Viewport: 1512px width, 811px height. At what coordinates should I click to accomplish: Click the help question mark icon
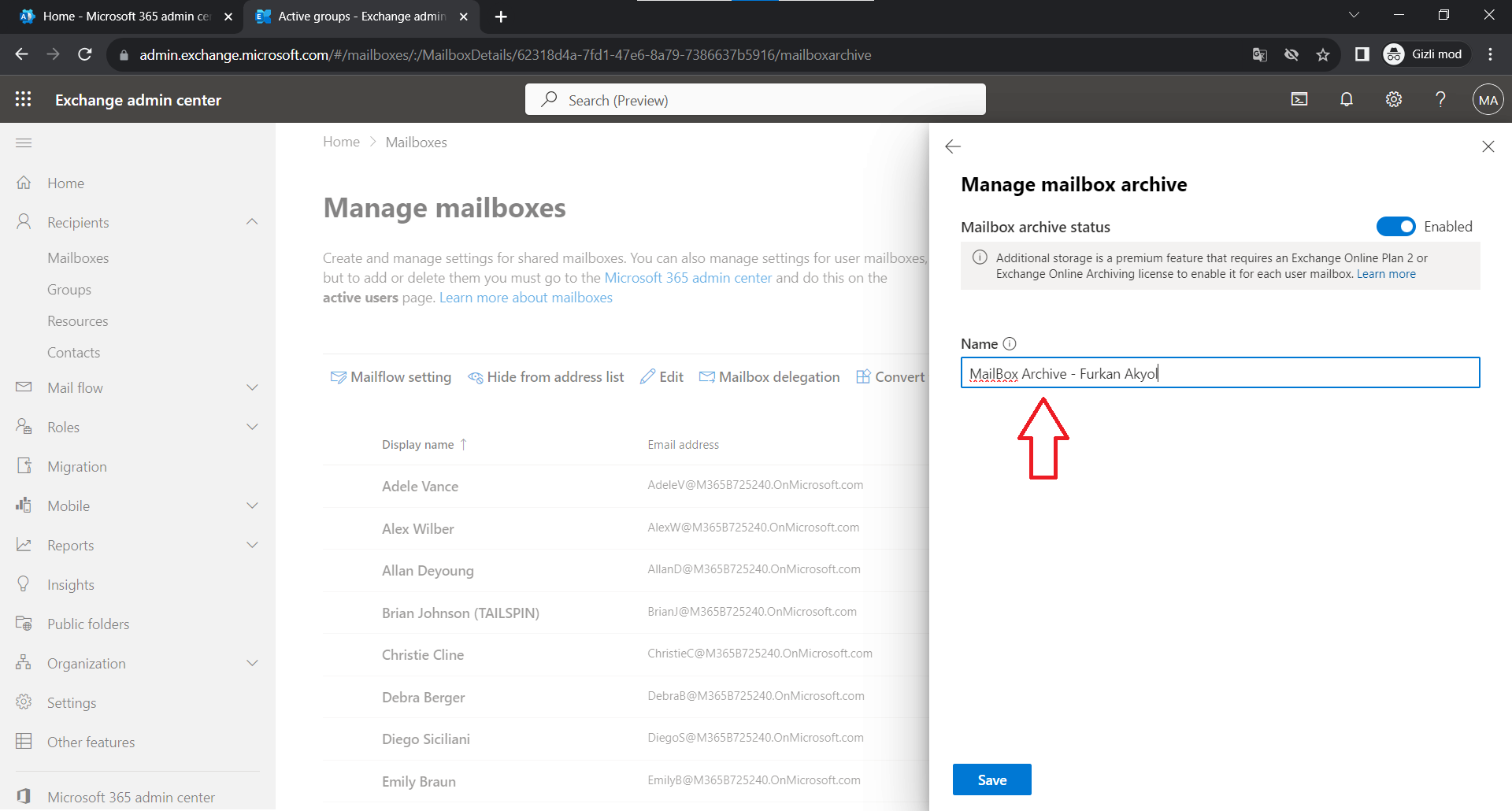click(x=1440, y=99)
